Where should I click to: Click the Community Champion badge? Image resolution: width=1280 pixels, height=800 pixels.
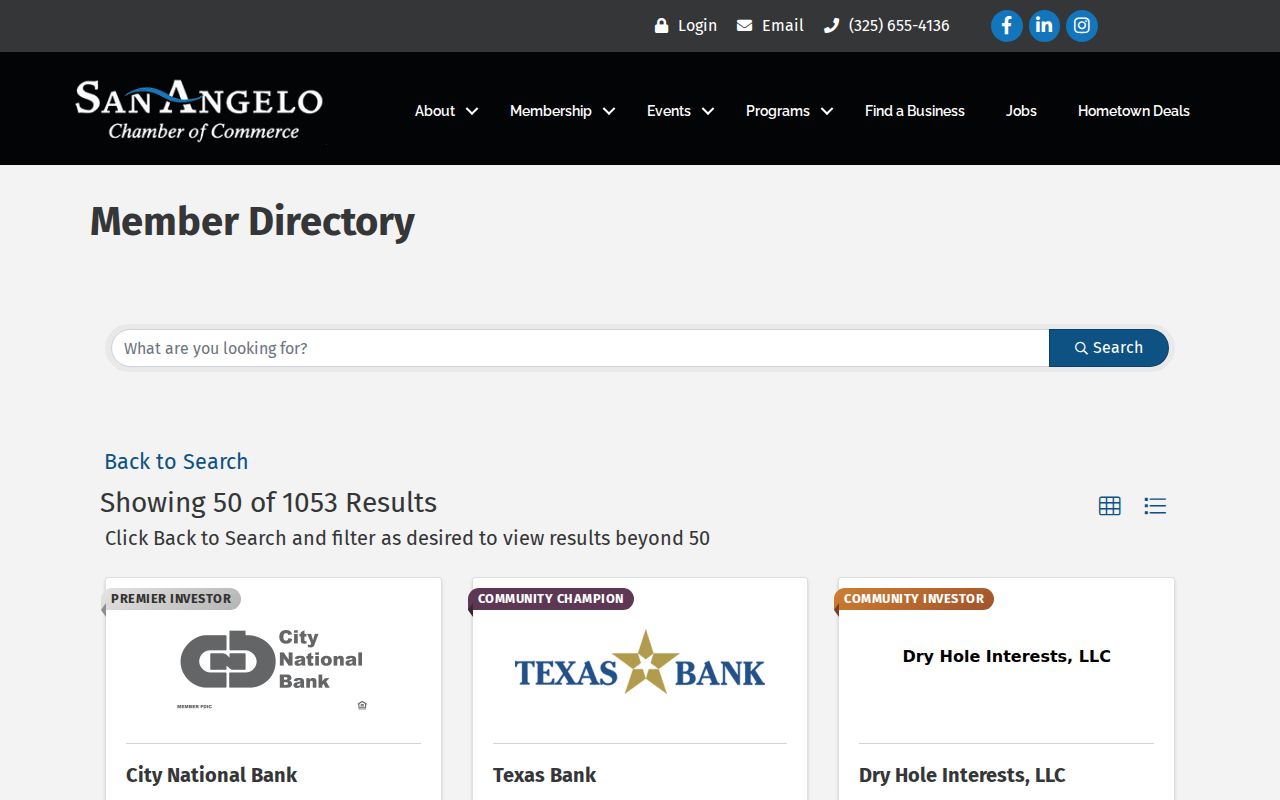[x=551, y=599]
